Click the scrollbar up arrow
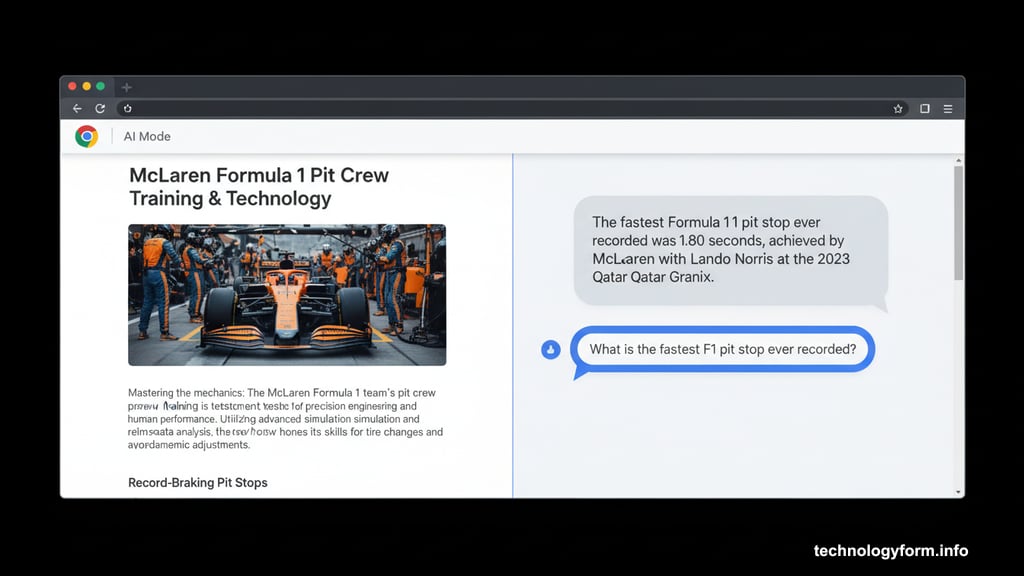The width and height of the screenshot is (1024, 576). coord(958,160)
